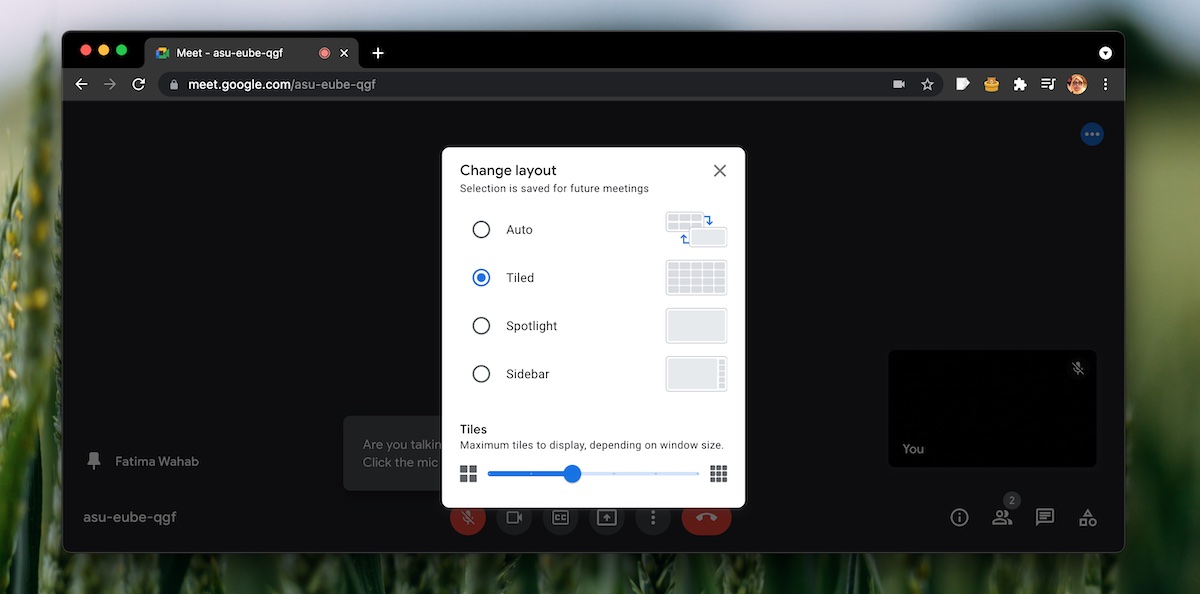Screen dimensions: 1200x594
Task: Click the address bar URL
Action: 282,85
